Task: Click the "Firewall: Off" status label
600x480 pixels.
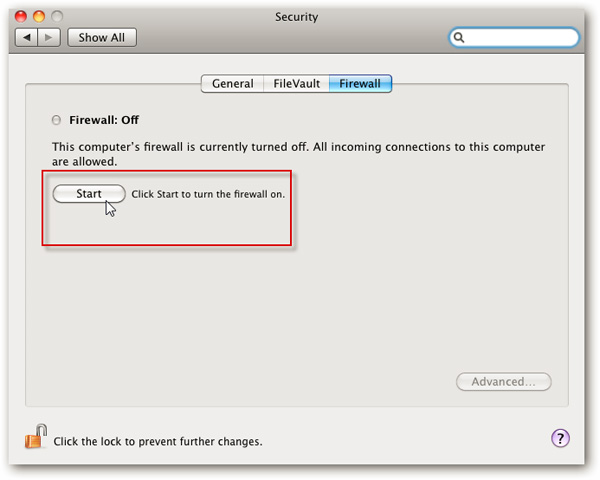Action: (102, 120)
